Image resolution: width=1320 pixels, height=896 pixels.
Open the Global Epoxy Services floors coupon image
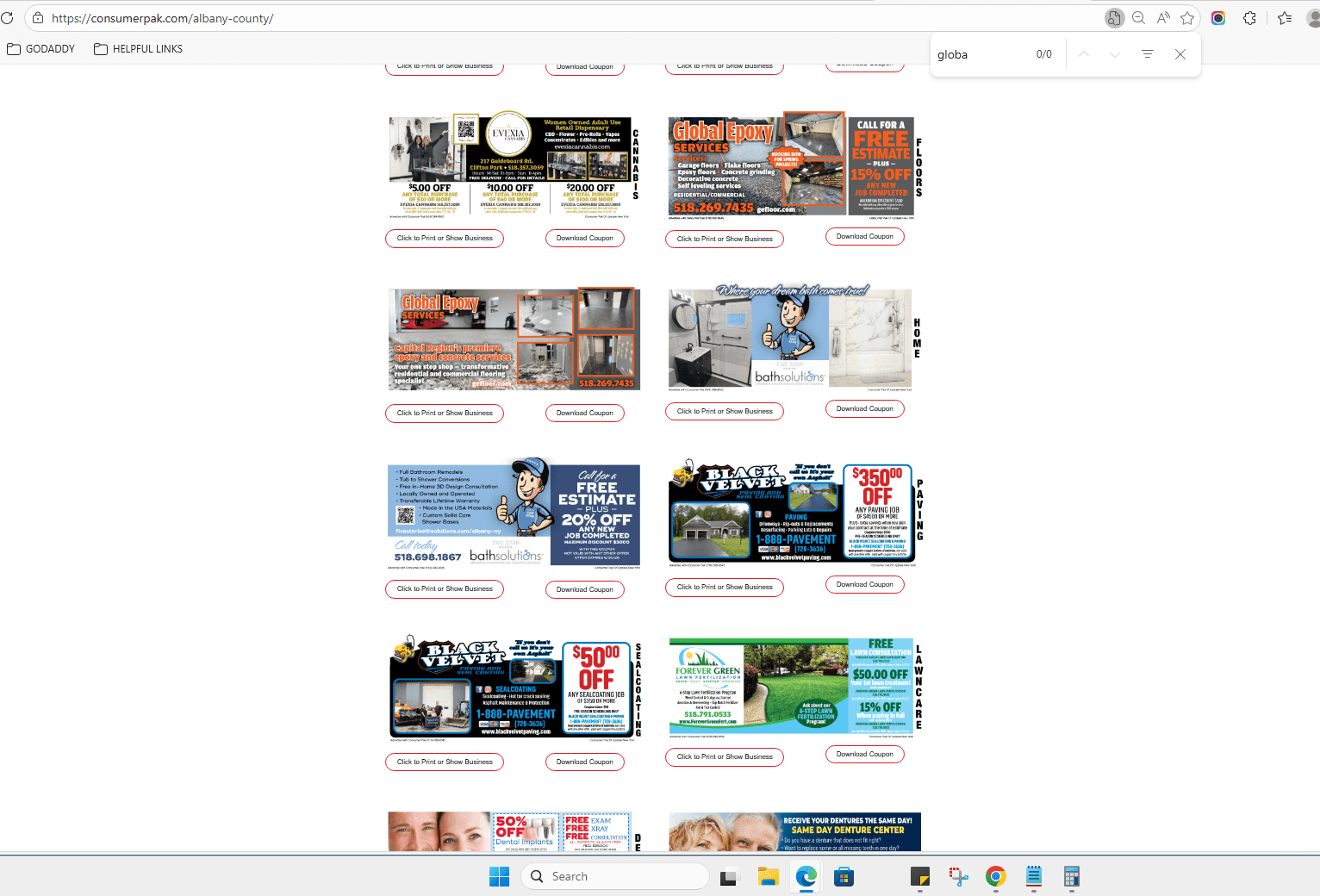[795, 167]
